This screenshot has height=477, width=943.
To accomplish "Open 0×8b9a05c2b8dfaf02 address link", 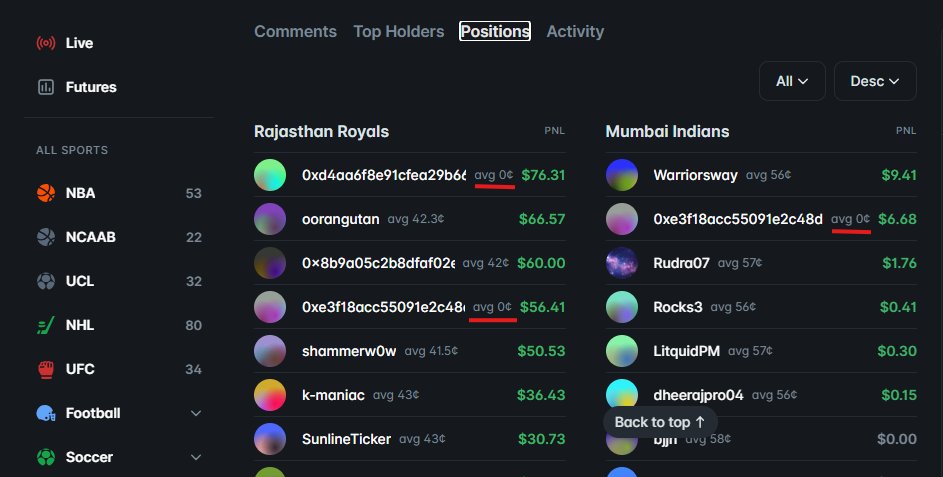I will pyautogui.click(x=378, y=263).
